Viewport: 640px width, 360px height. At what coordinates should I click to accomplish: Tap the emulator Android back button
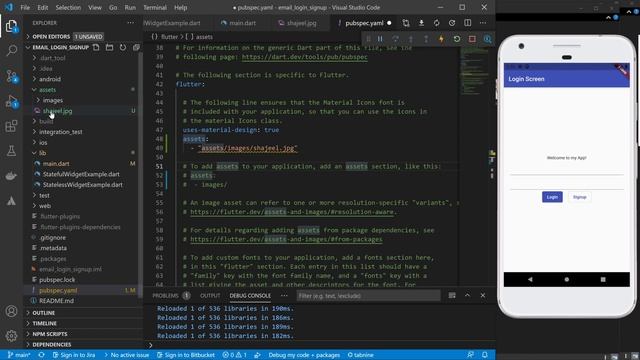530,280
